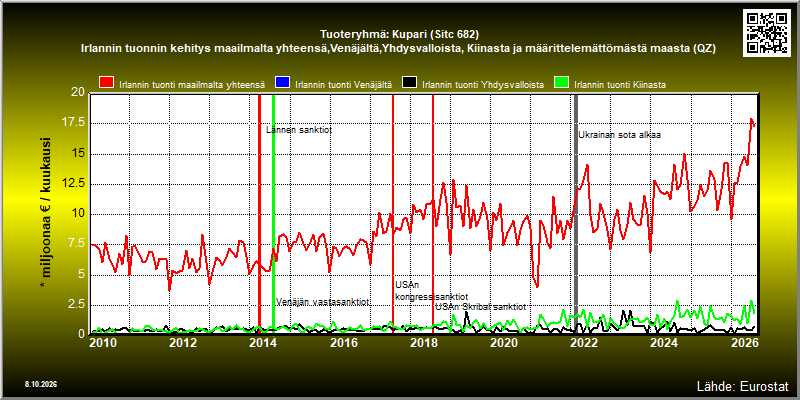Select legend label 'Irlannin tuonti Yhdysvalloista'
The image size is (800, 400).
click(x=483, y=85)
